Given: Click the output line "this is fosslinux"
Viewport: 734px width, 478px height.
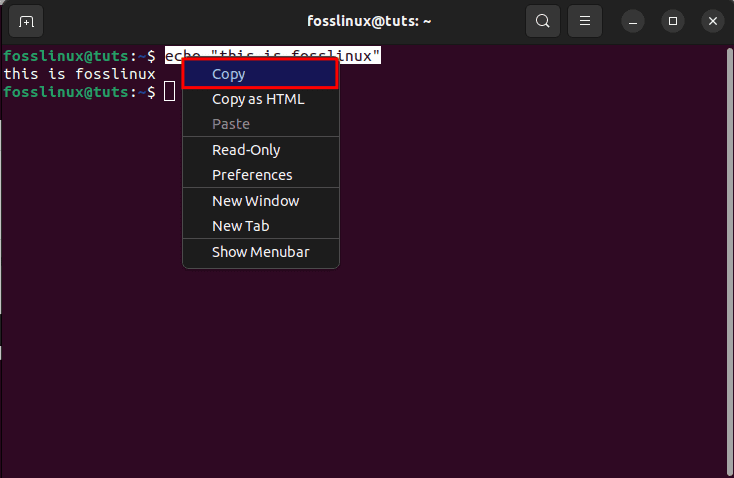Looking at the screenshot, I should point(80,73).
